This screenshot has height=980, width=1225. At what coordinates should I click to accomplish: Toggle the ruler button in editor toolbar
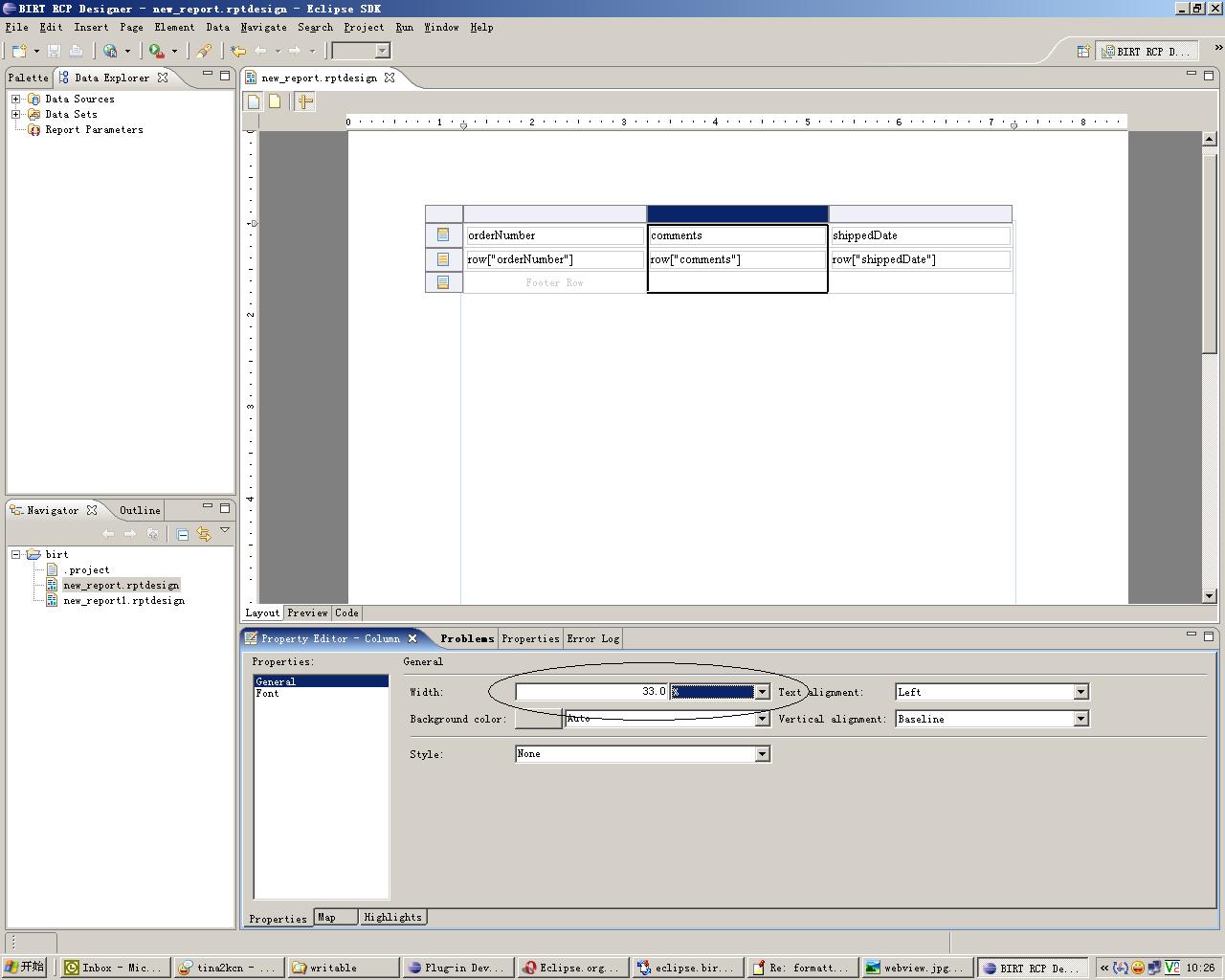pyautogui.click(x=305, y=101)
